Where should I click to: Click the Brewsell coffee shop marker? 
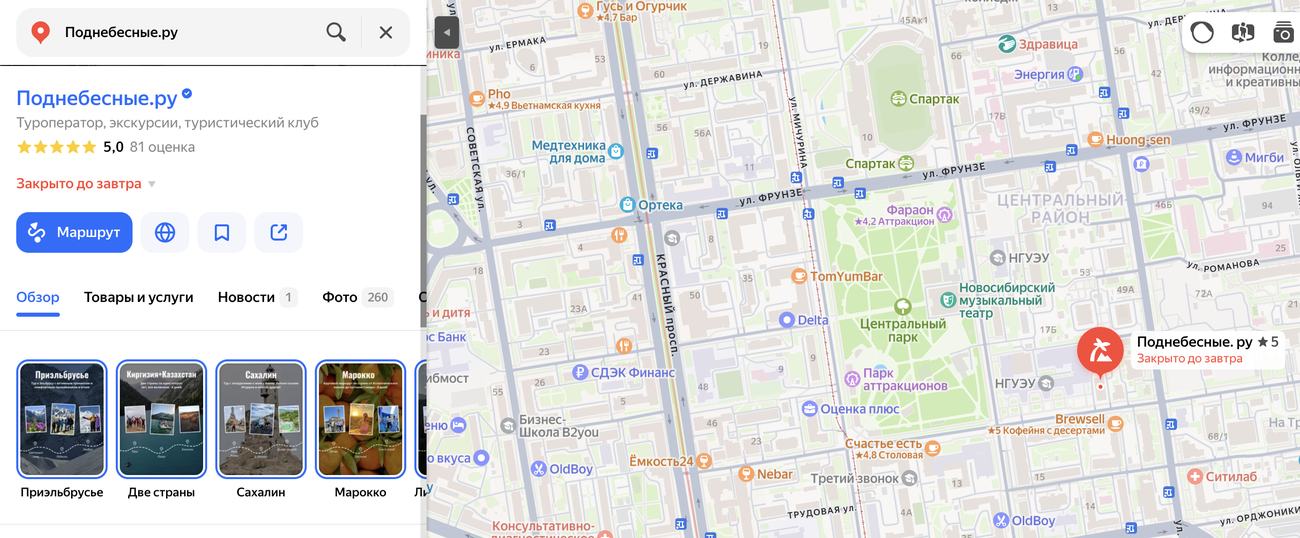[1117, 424]
